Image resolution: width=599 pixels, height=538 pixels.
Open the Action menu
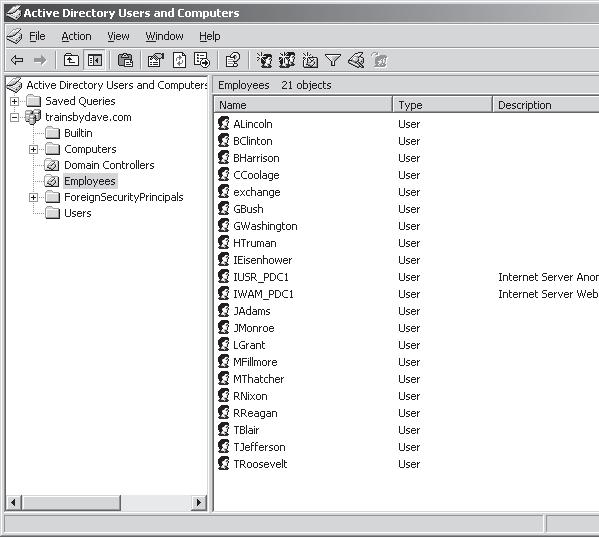[x=76, y=36]
